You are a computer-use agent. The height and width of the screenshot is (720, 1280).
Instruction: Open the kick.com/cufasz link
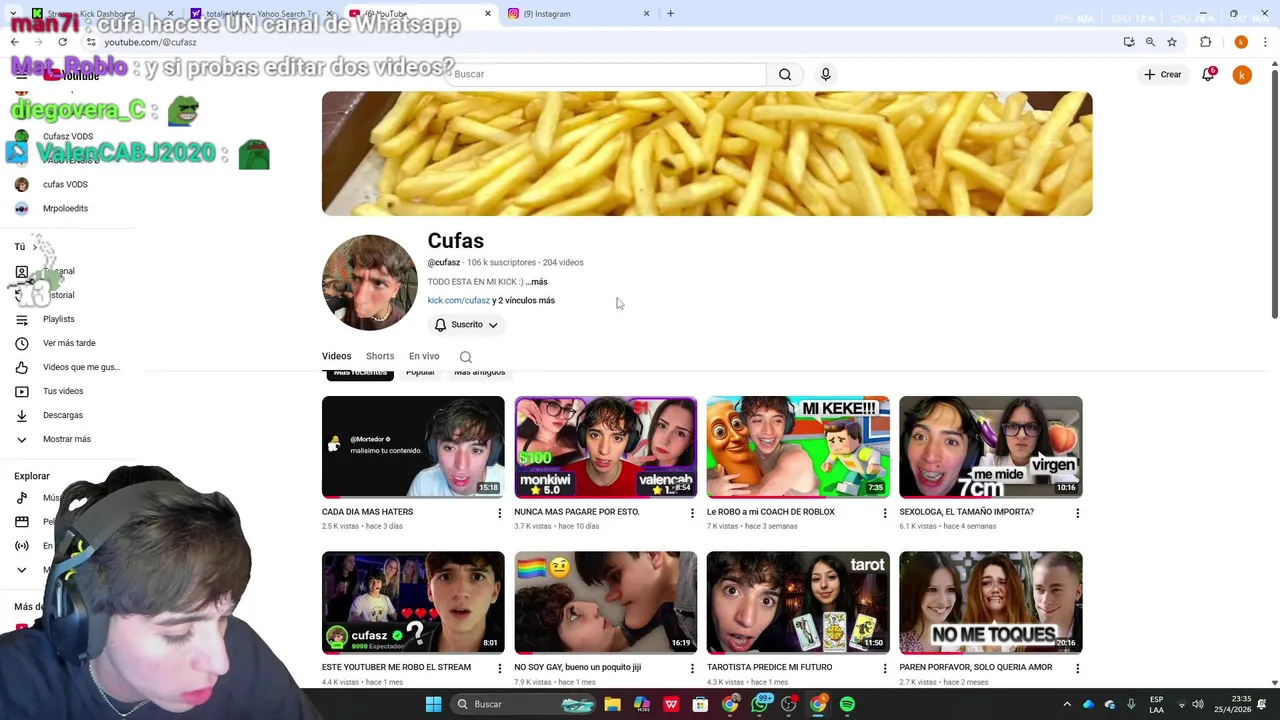tap(458, 300)
